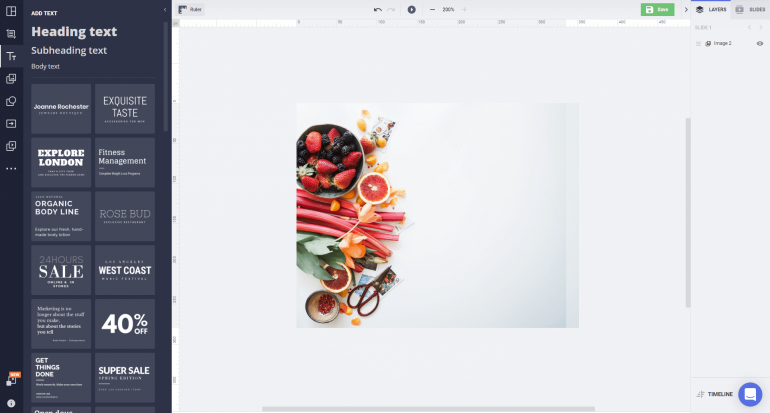Viewport: 770px width, 413px height.
Task: Click the undo arrow in top toolbar
Action: pyautogui.click(x=378, y=9)
